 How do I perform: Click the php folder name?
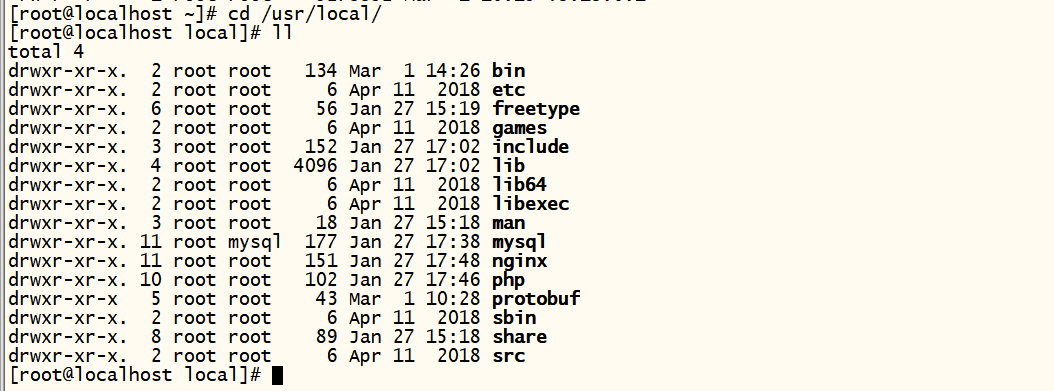(x=508, y=280)
